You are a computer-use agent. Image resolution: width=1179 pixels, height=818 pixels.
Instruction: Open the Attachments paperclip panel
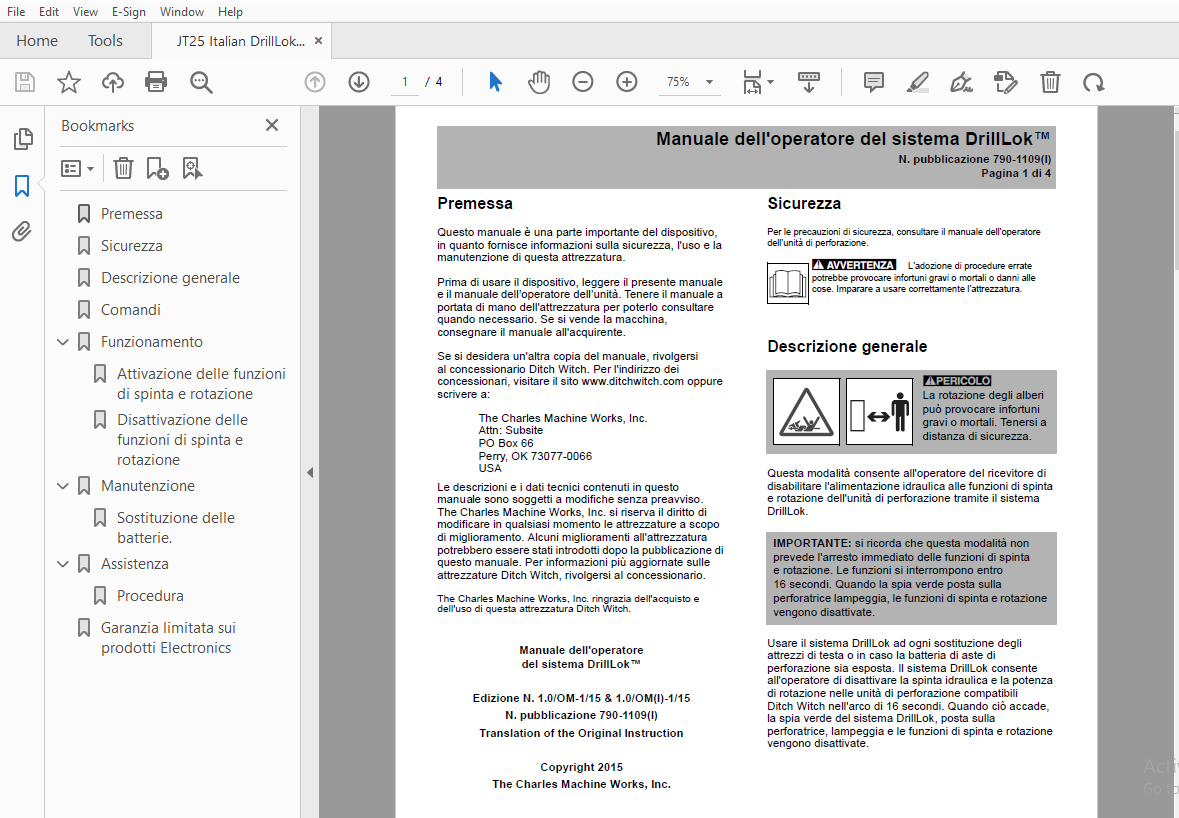click(22, 232)
